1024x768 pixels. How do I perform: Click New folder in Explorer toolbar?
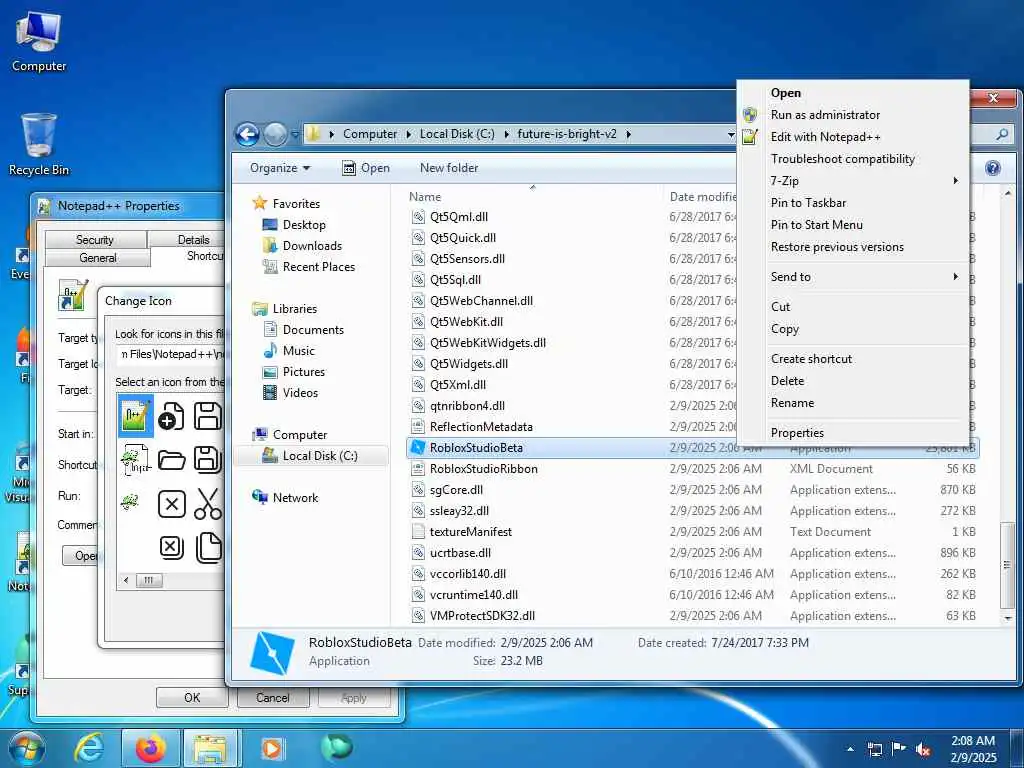click(x=449, y=168)
